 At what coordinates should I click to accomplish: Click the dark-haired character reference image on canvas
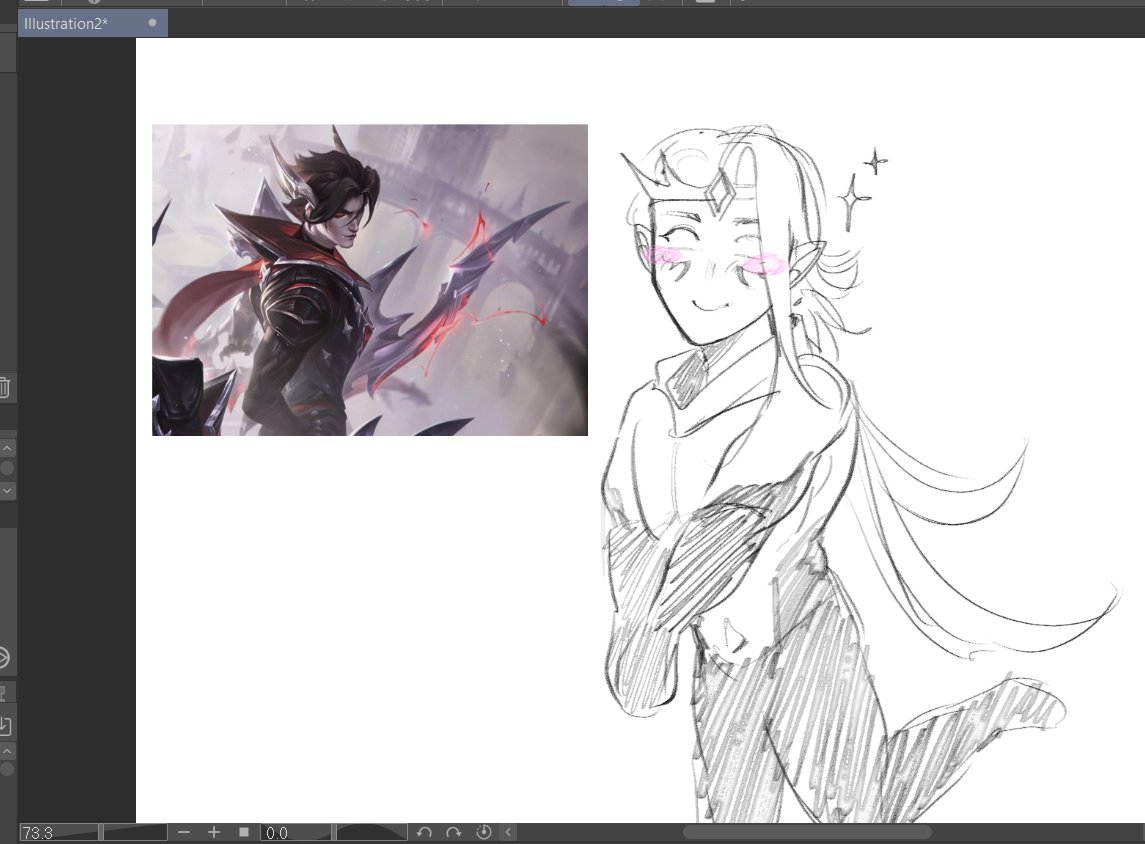(369, 280)
